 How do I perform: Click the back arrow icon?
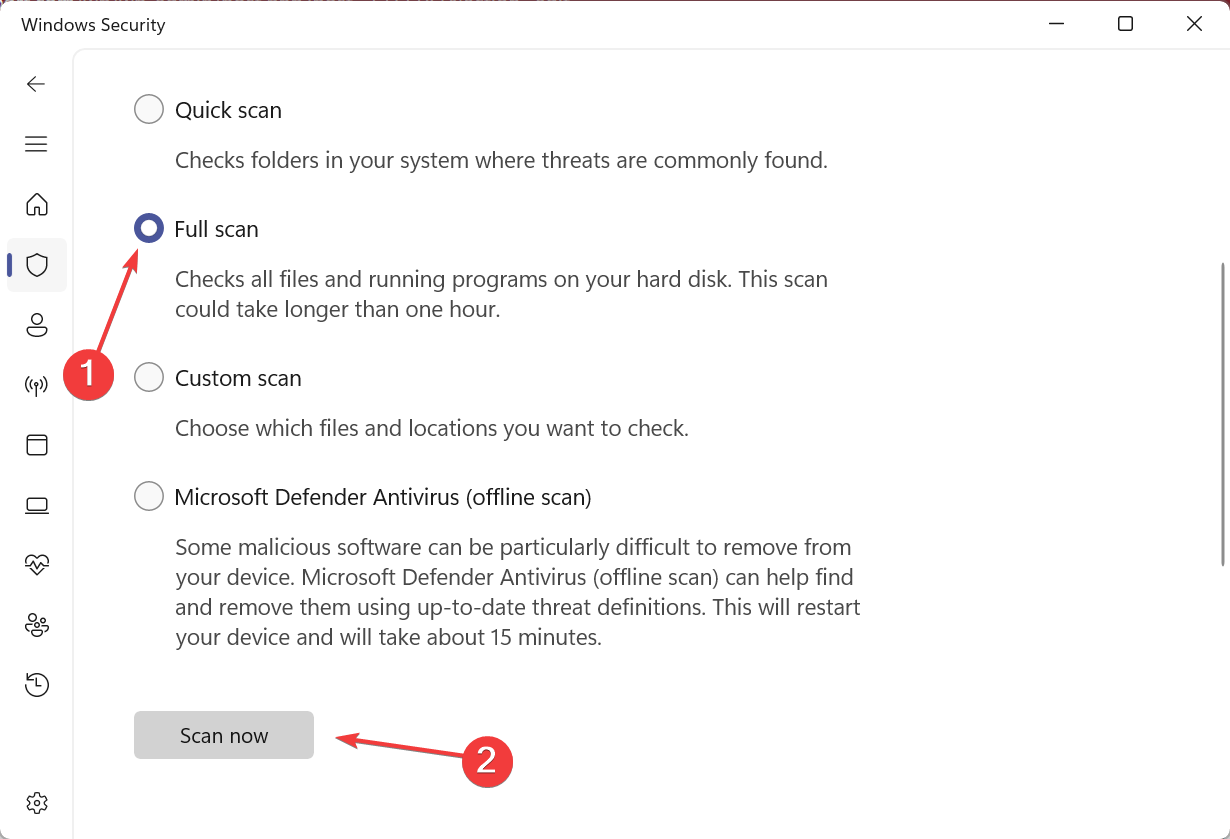[36, 84]
